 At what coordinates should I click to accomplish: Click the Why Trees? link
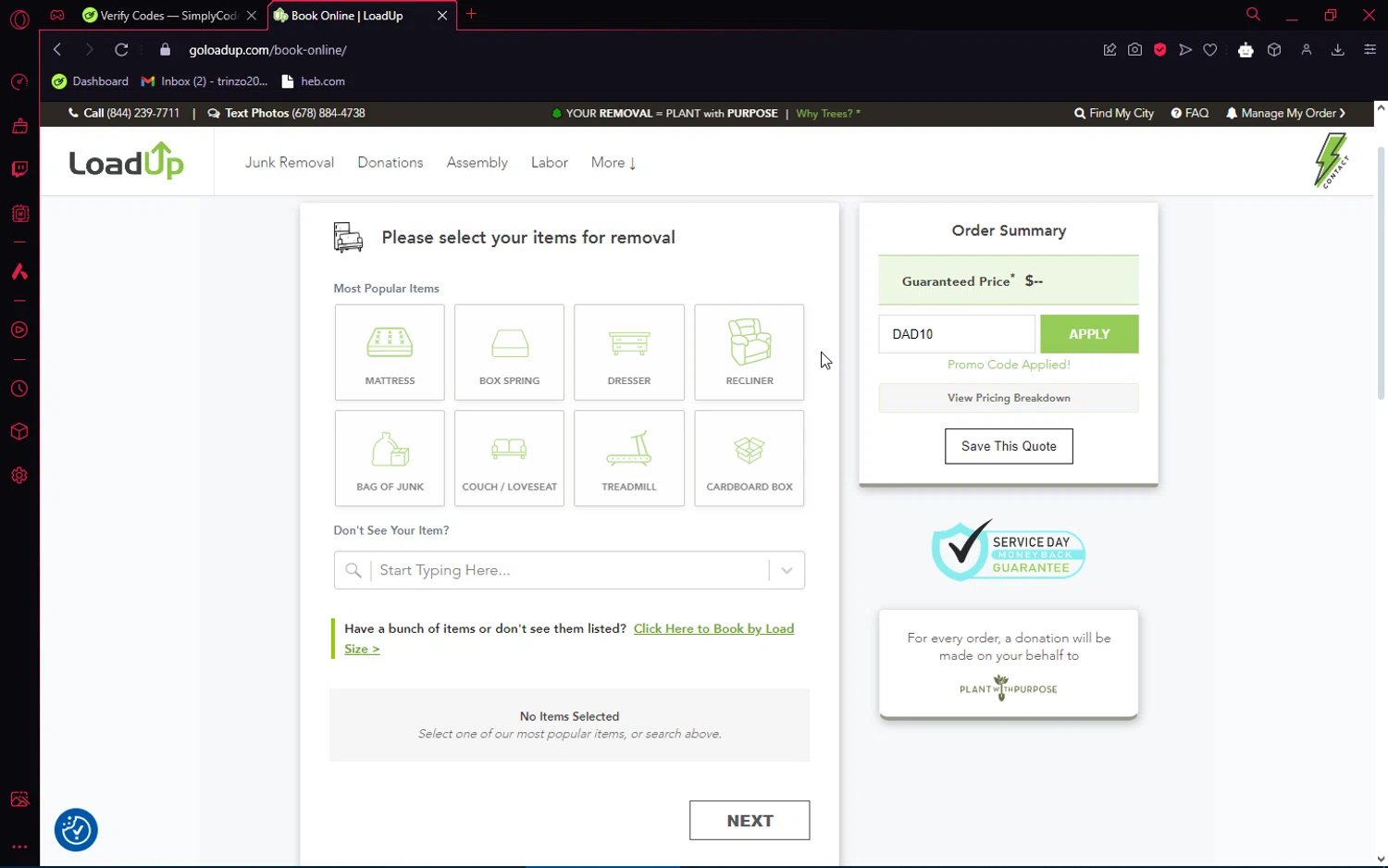point(828,113)
